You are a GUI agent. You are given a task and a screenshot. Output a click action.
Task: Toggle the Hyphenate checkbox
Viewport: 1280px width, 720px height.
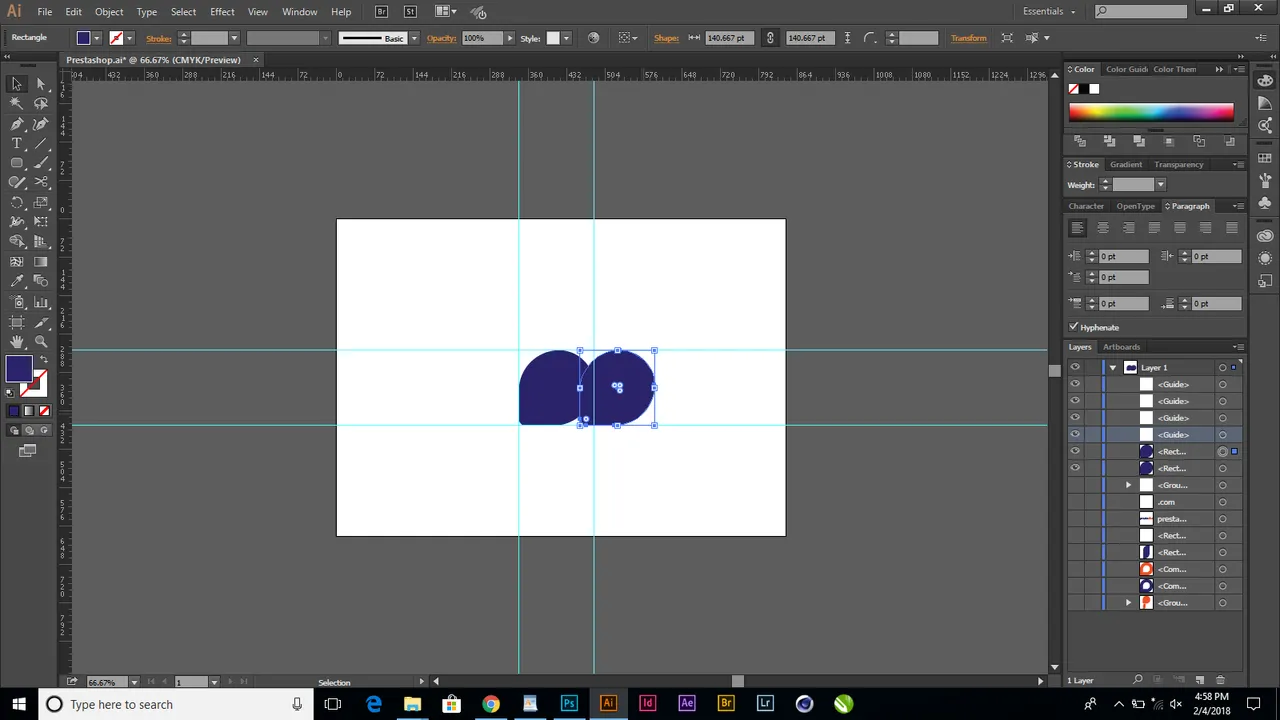[x=1074, y=327]
